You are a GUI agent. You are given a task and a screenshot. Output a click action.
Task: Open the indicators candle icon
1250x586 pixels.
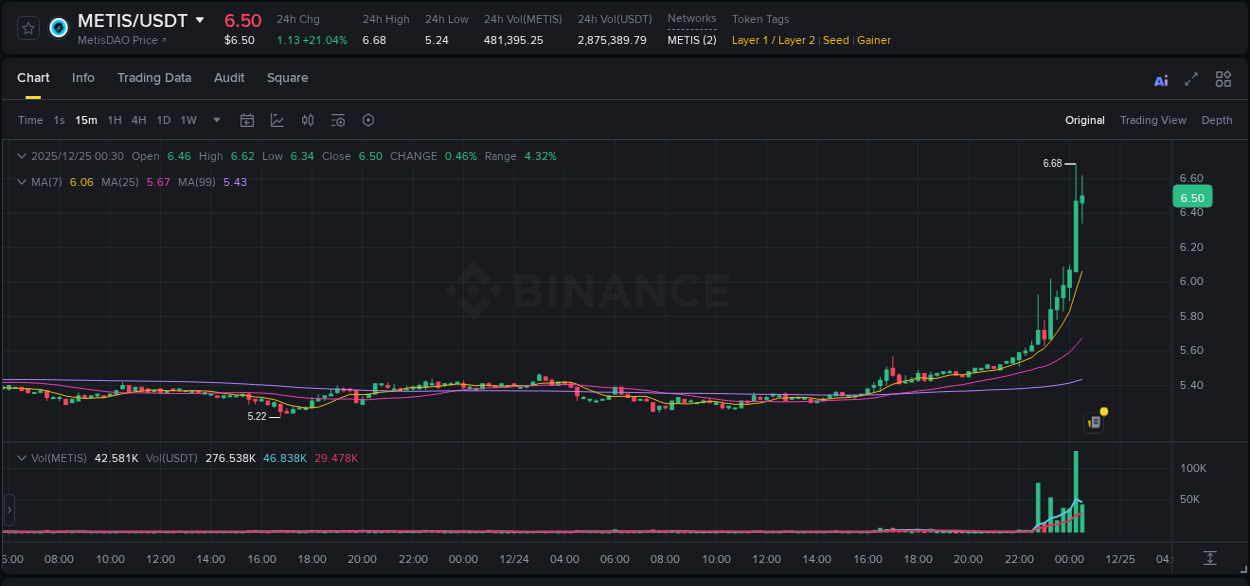[307, 119]
